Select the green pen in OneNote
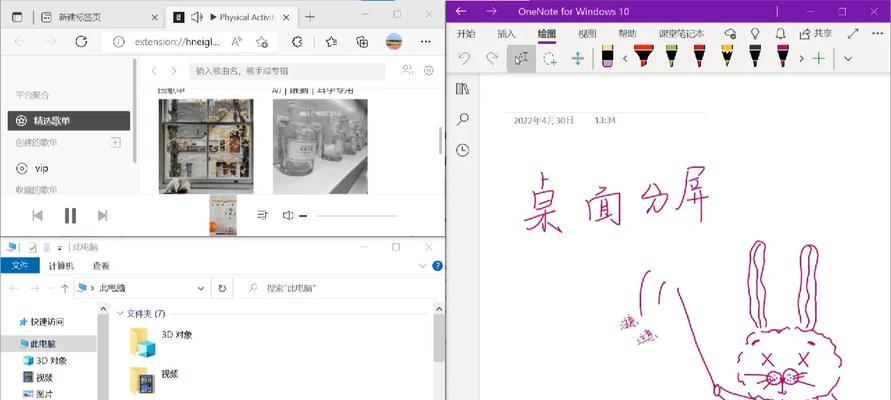Viewport: 891px width, 400px height. point(672,56)
